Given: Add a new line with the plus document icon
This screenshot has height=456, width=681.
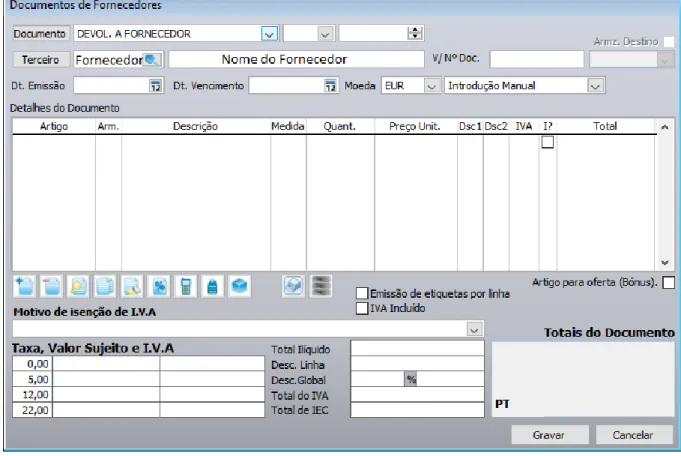Looking at the screenshot, I should [24, 287].
